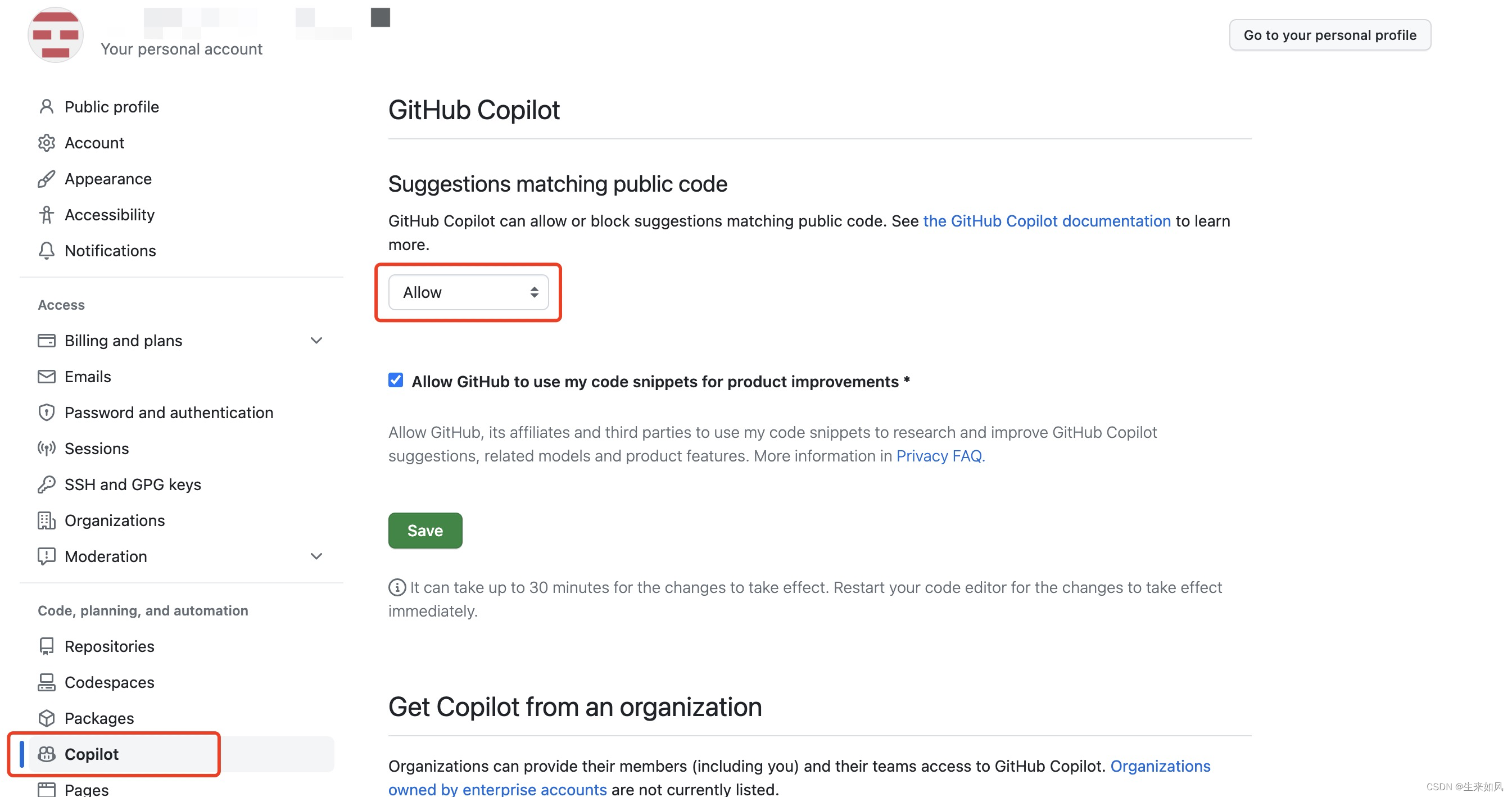This screenshot has height=797, width=1512.
Task: Click the Public profile person icon
Action: click(46, 107)
